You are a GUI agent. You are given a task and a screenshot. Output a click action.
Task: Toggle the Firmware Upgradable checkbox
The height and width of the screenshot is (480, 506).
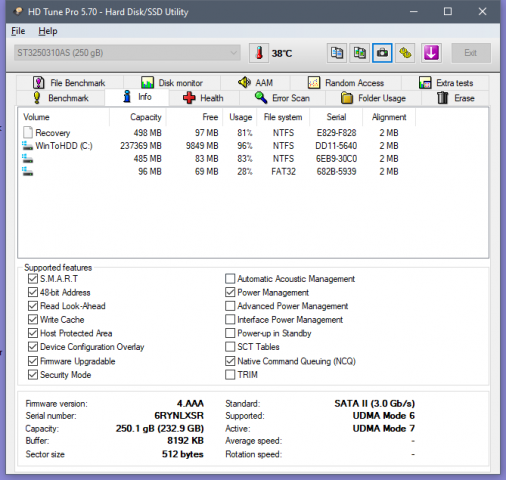[x=33, y=361]
